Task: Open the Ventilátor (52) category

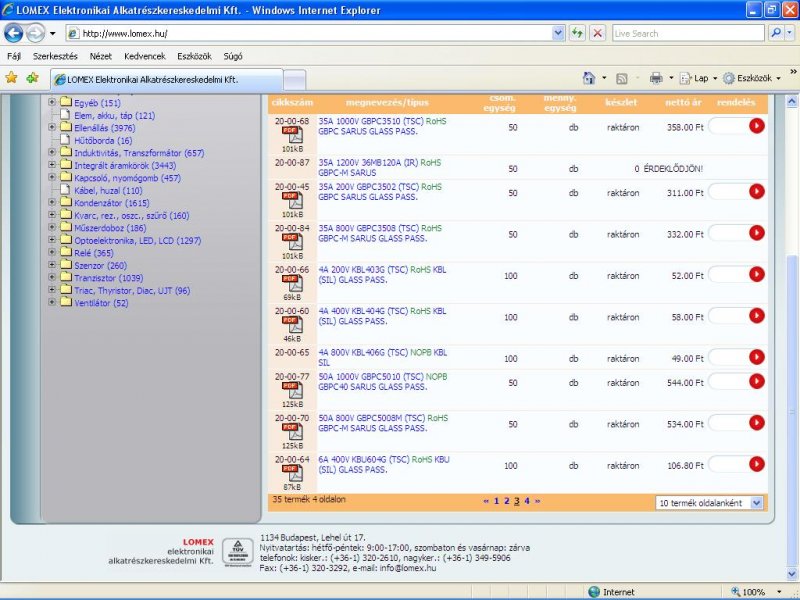Action: (x=101, y=303)
